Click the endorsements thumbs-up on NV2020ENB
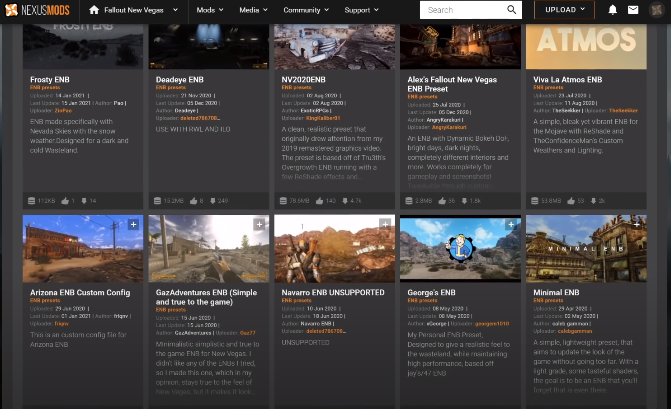Image resolution: width=671 pixels, height=409 pixels. point(319,201)
